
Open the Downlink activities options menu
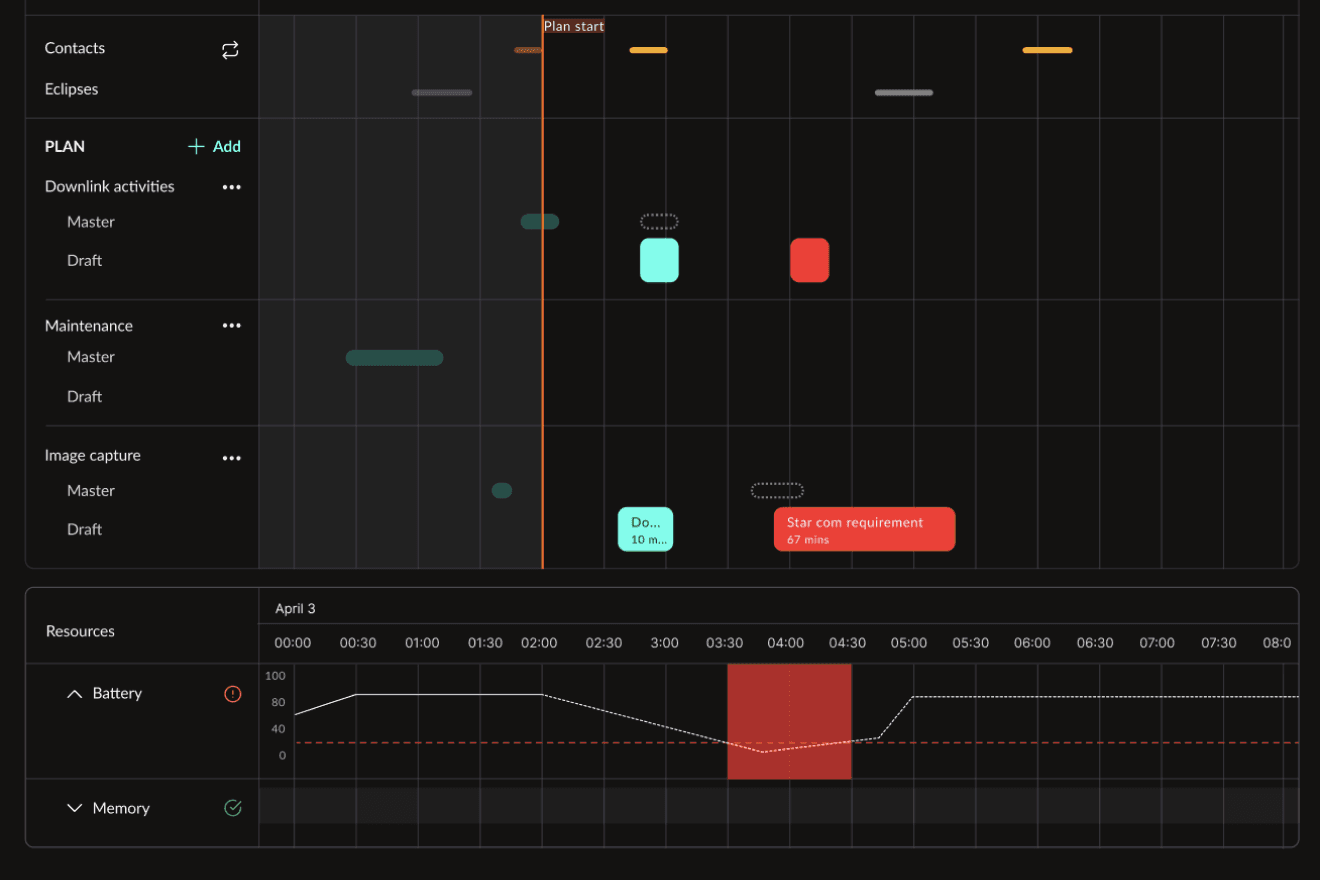(232, 187)
